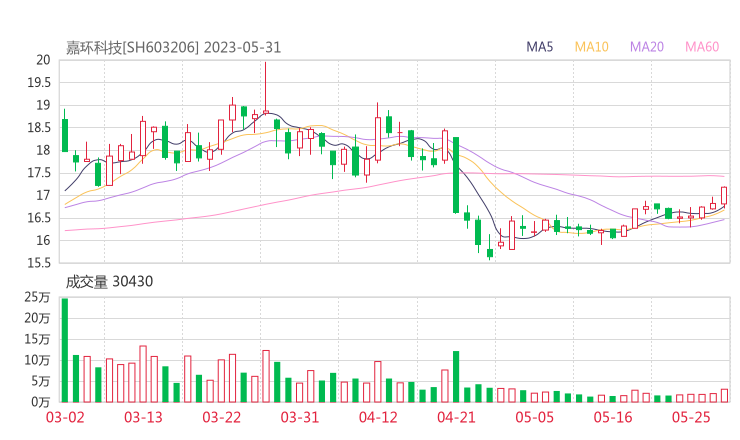Click the 03-22 date axis label
The height and width of the screenshot is (440, 740).
click(x=221, y=417)
